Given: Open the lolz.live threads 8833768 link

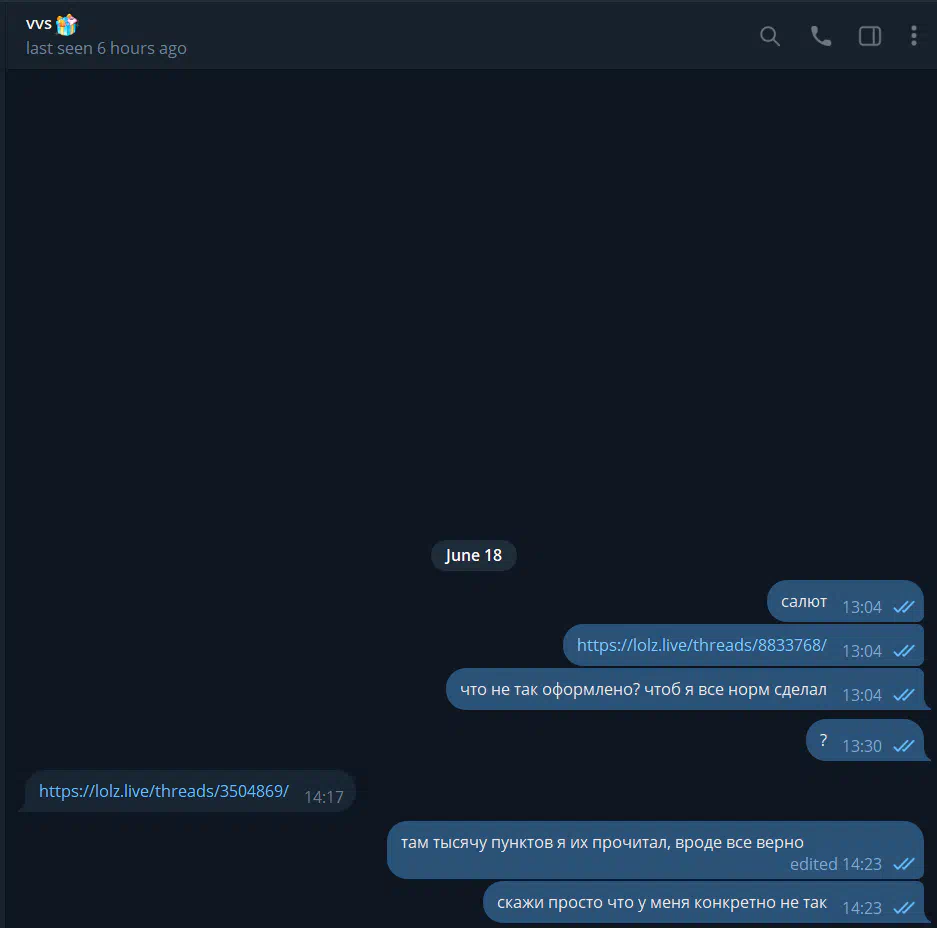Looking at the screenshot, I should 702,645.
